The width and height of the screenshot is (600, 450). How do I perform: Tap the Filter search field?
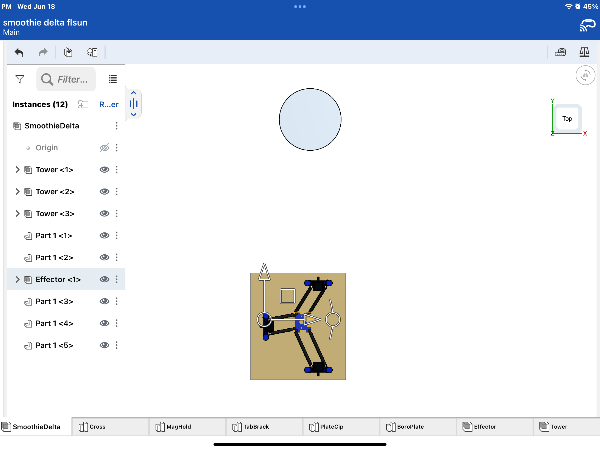tap(72, 79)
